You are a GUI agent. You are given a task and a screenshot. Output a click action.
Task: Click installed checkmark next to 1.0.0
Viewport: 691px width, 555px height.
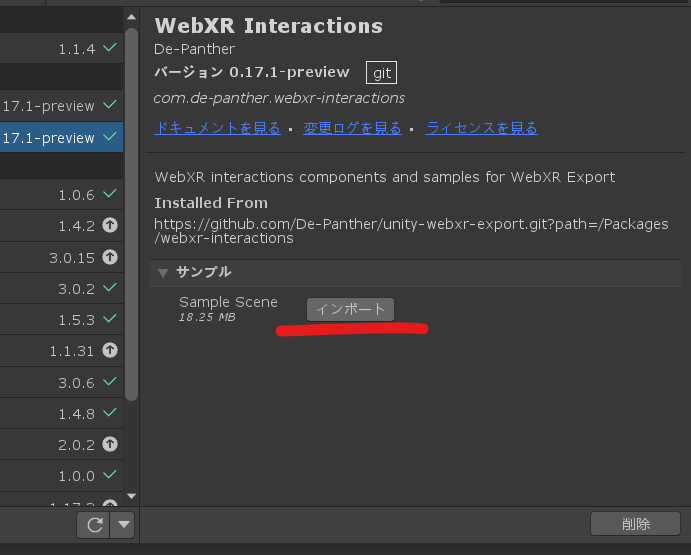(x=110, y=474)
